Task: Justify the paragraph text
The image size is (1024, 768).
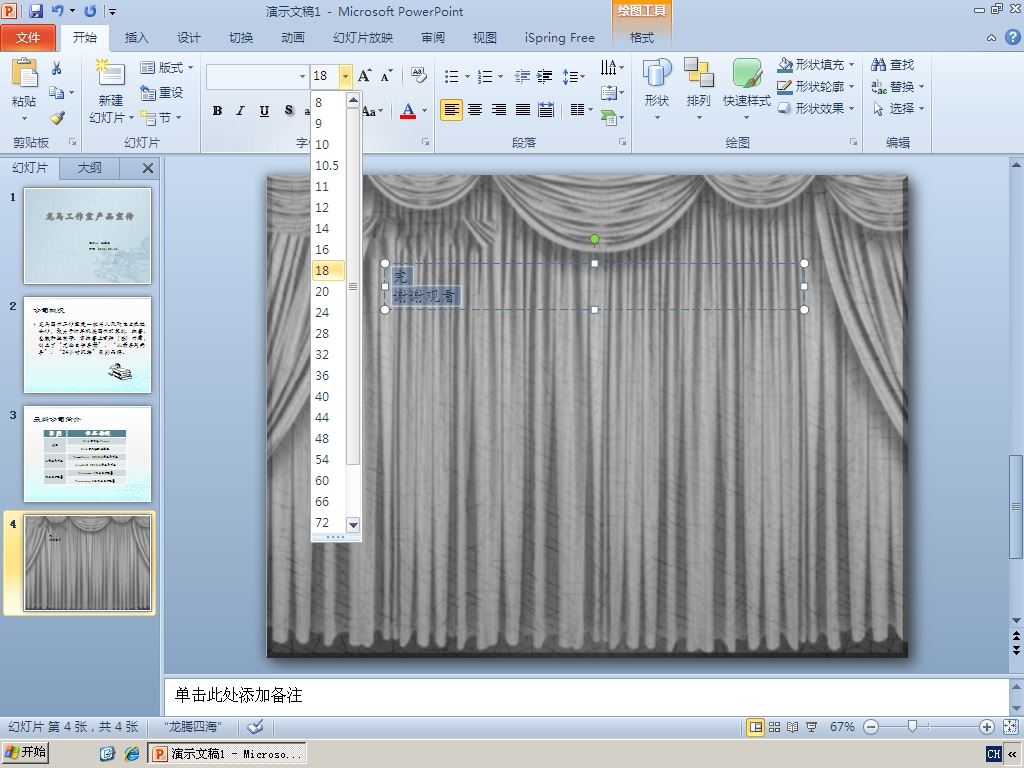Action: pos(522,110)
